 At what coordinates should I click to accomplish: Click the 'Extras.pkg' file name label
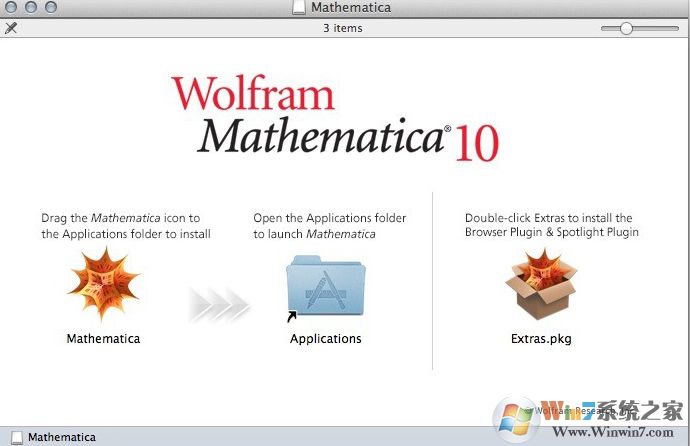541,339
